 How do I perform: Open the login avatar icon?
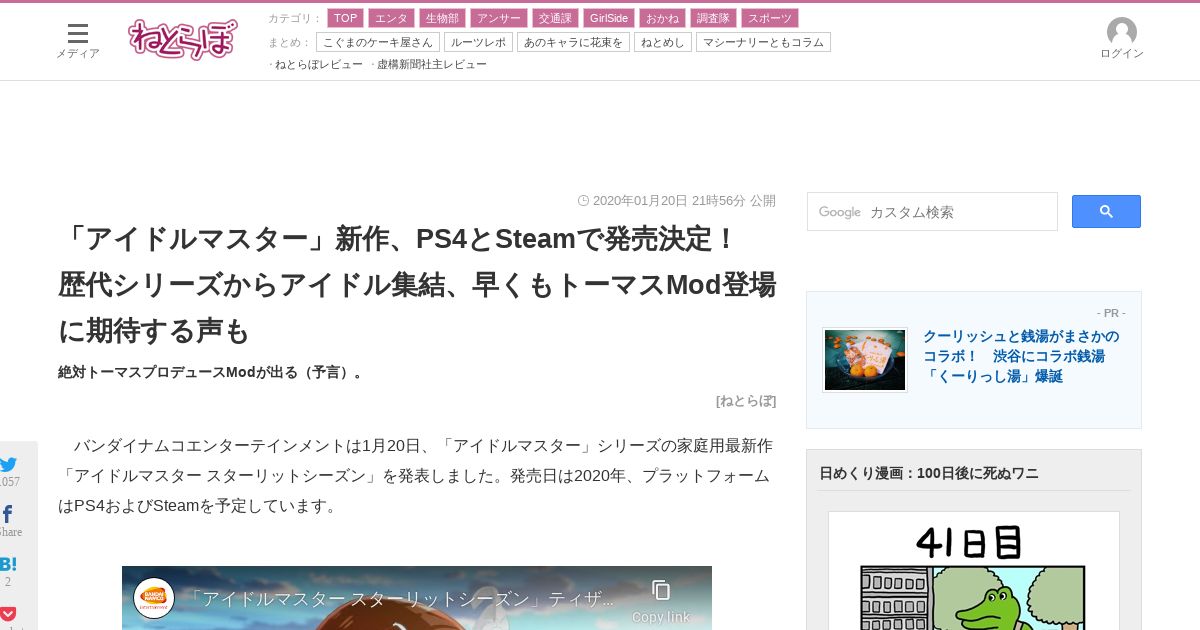(1122, 31)
